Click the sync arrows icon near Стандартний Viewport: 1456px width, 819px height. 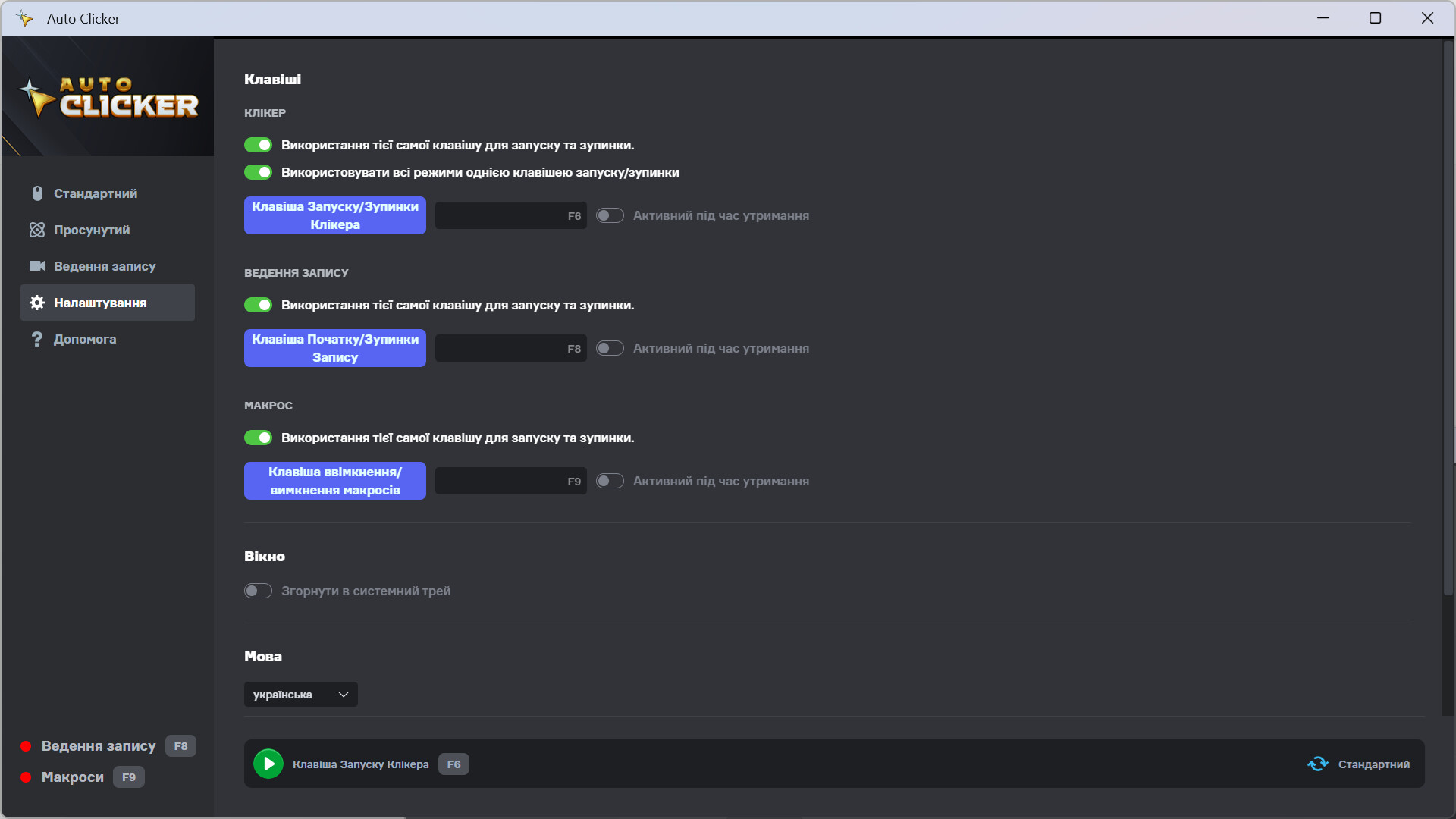point(1318,764)
